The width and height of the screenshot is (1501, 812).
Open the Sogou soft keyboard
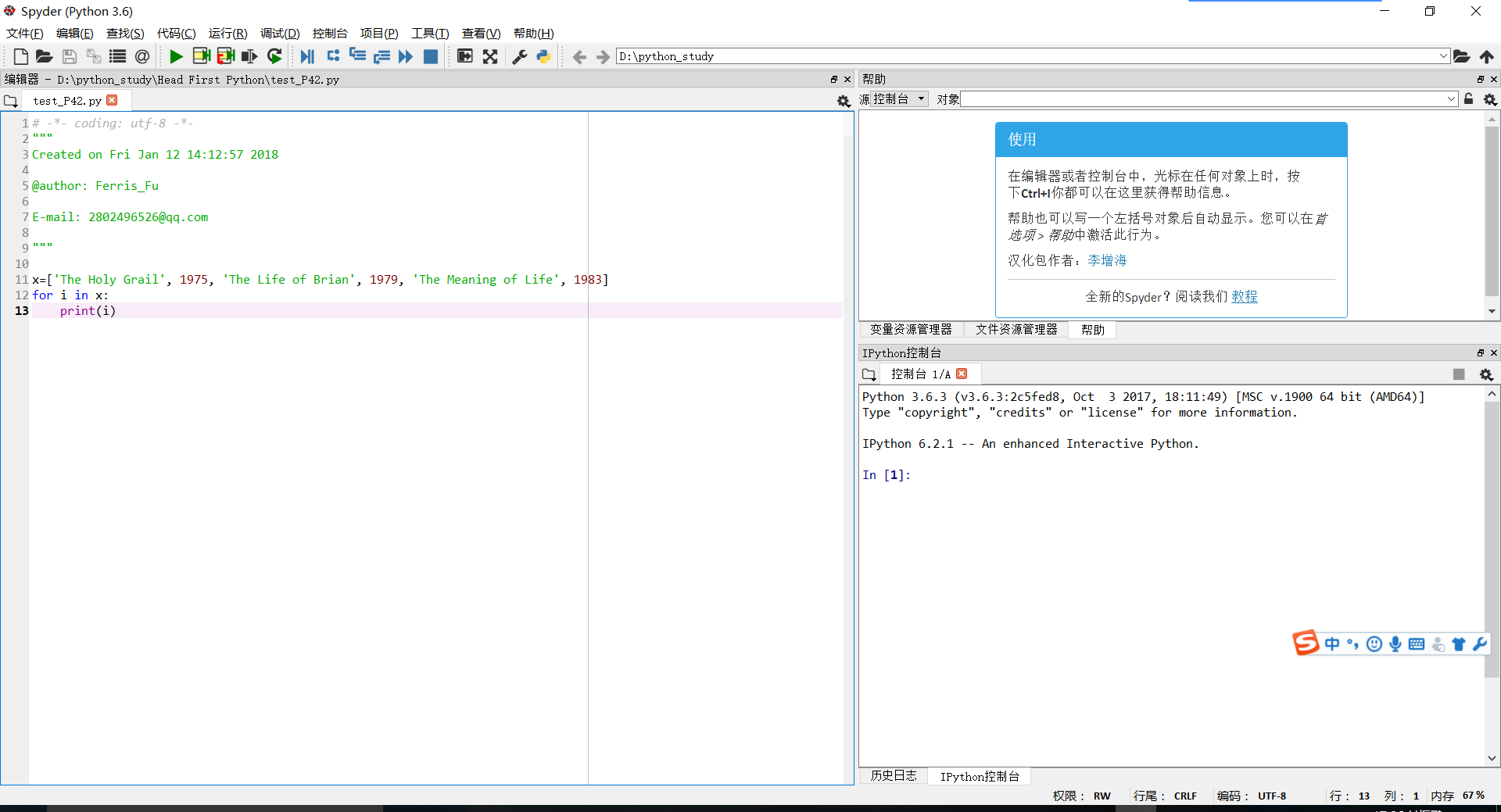[x=1416, y=644]
